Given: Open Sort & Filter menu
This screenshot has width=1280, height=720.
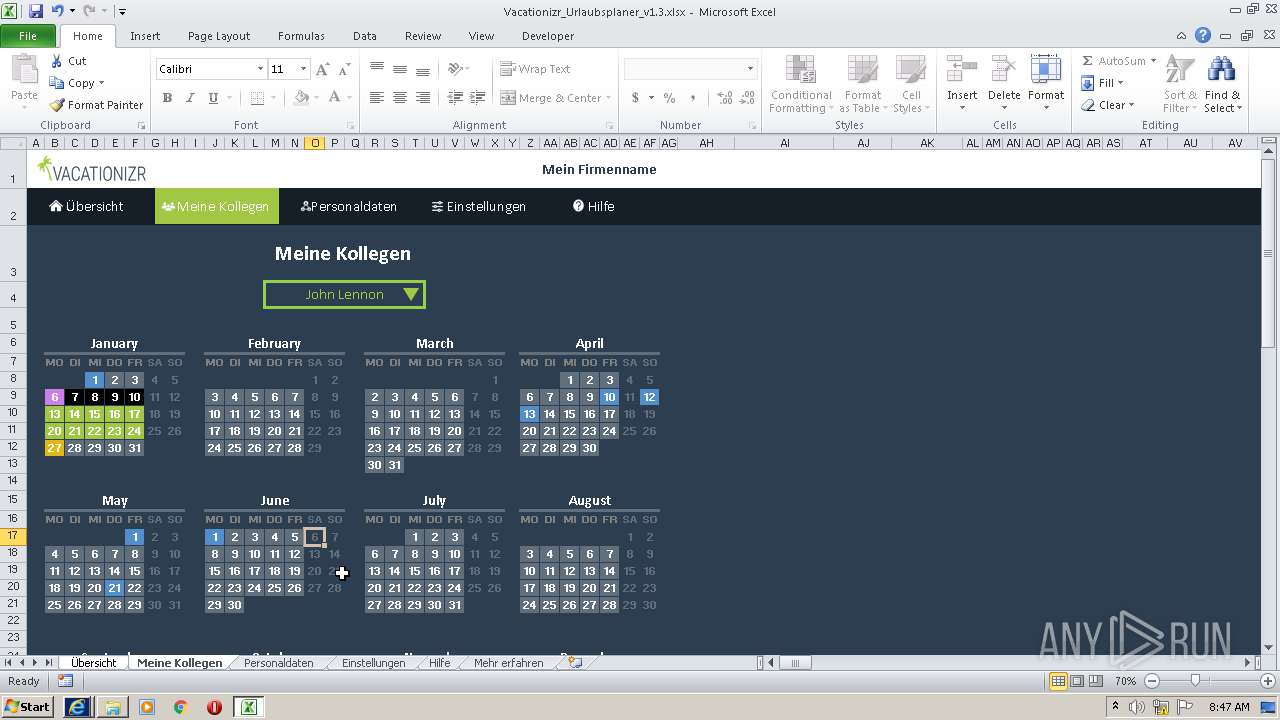Looking at the screenshot, I should click(x=1180, y=85).
